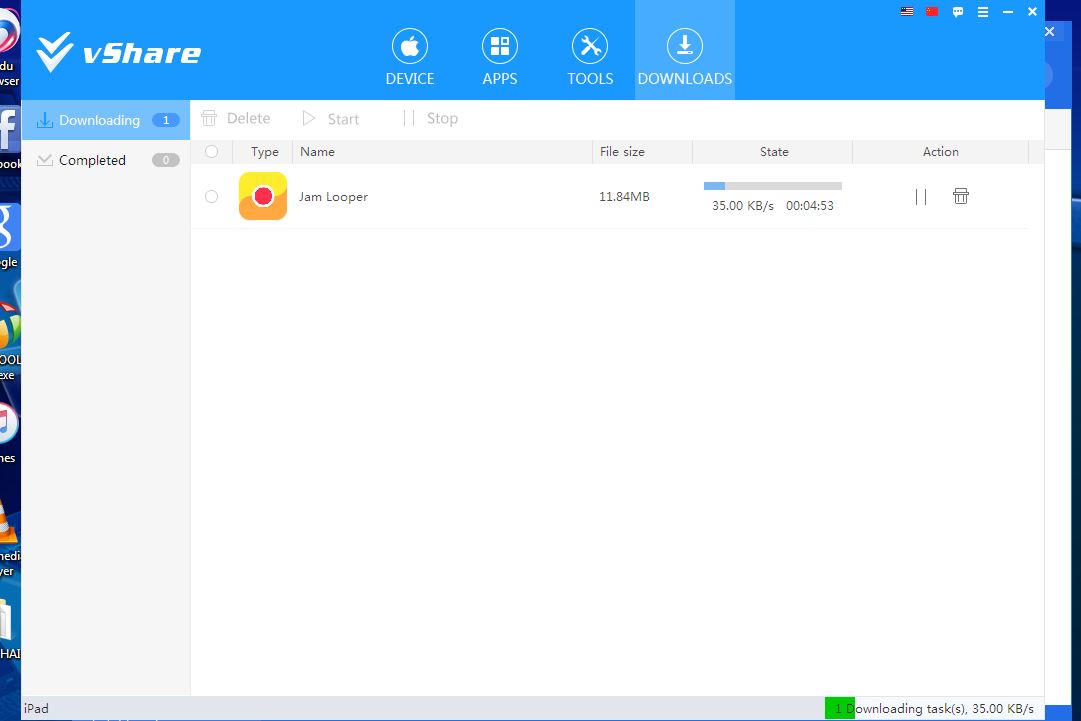This screenshot has width=1081, height=721.
Task: Click the Action column header
Action: [x=940, y=152]
